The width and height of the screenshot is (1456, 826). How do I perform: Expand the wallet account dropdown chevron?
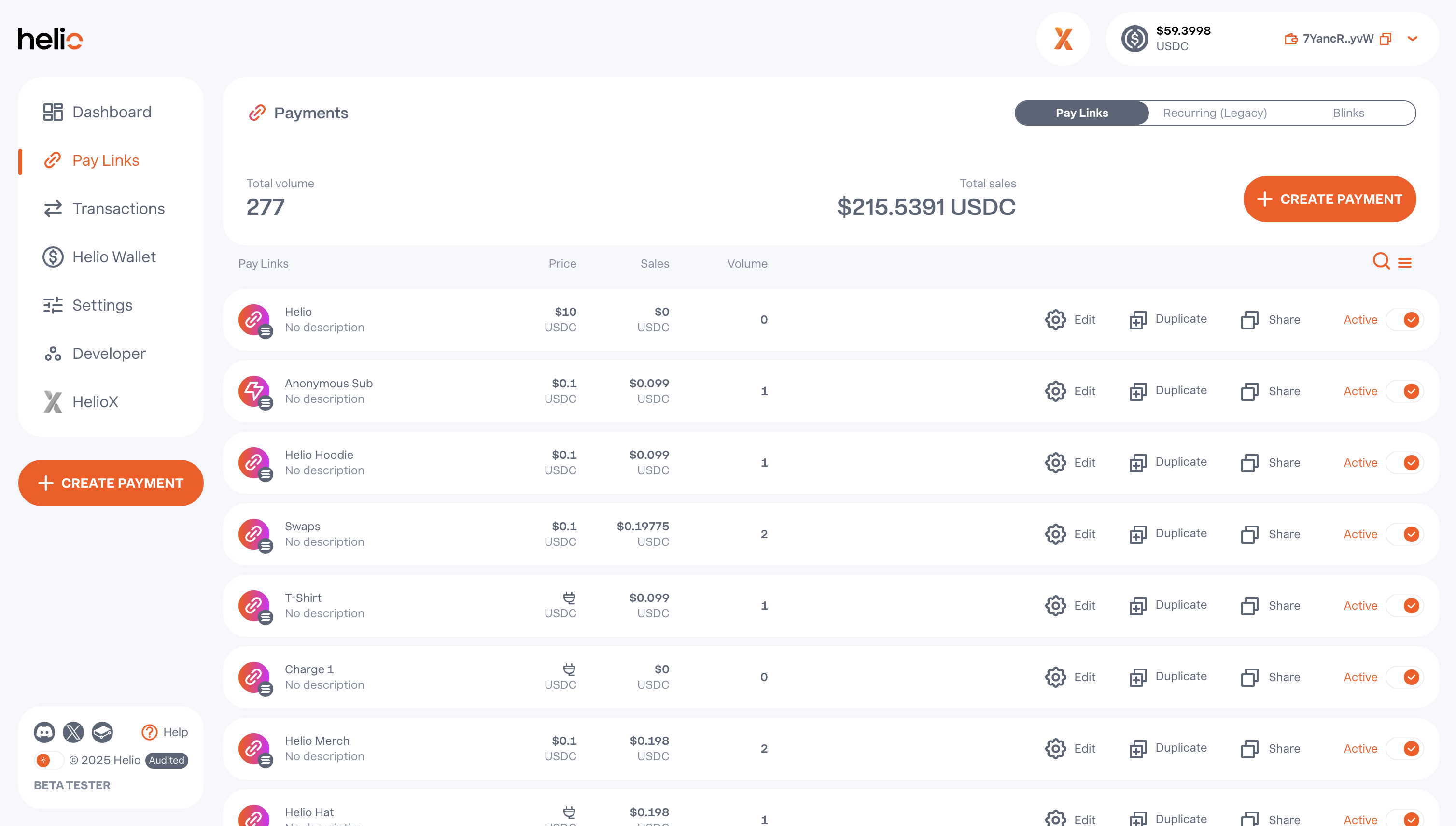pyautogui.click(x=1413, y=39)
